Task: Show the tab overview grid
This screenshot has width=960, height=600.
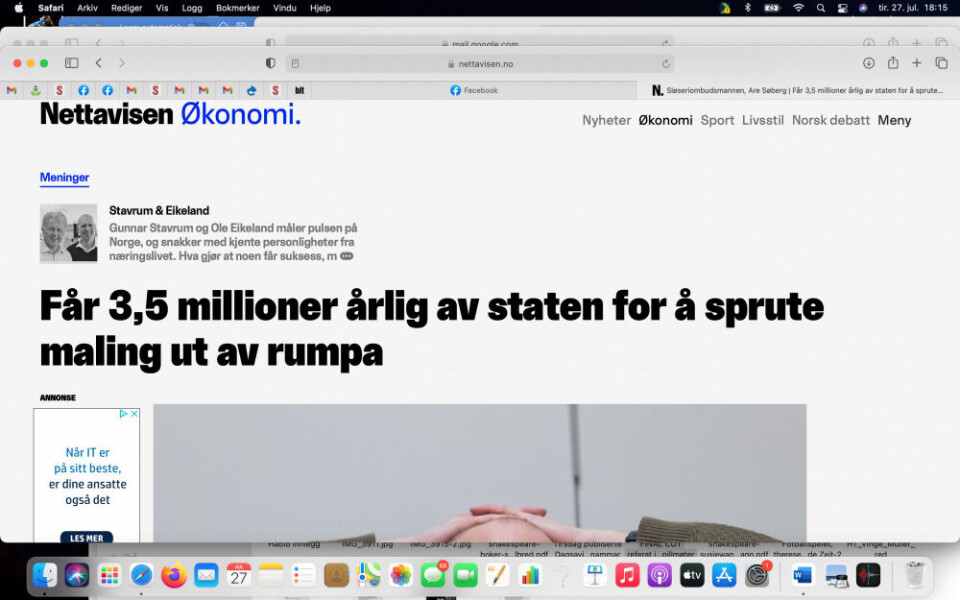Action: click(941, 63)
